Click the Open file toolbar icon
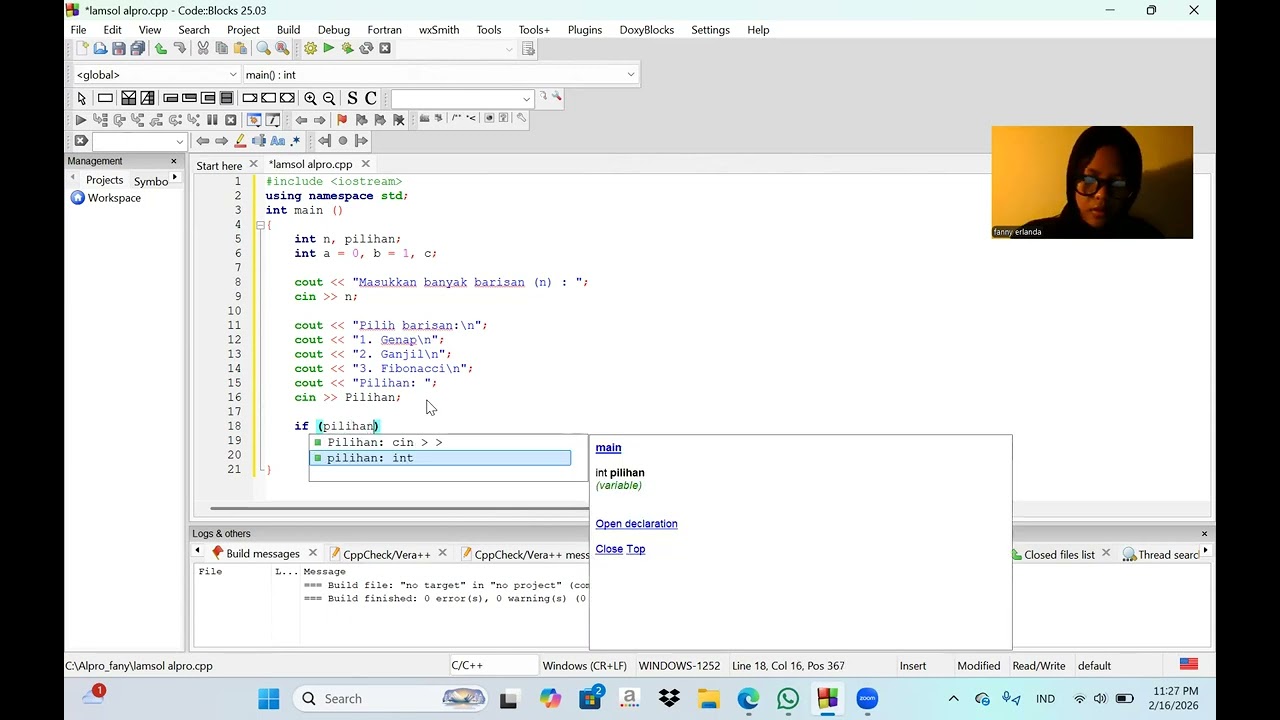Screen dimensions: 1280x720 coord(100,48)
